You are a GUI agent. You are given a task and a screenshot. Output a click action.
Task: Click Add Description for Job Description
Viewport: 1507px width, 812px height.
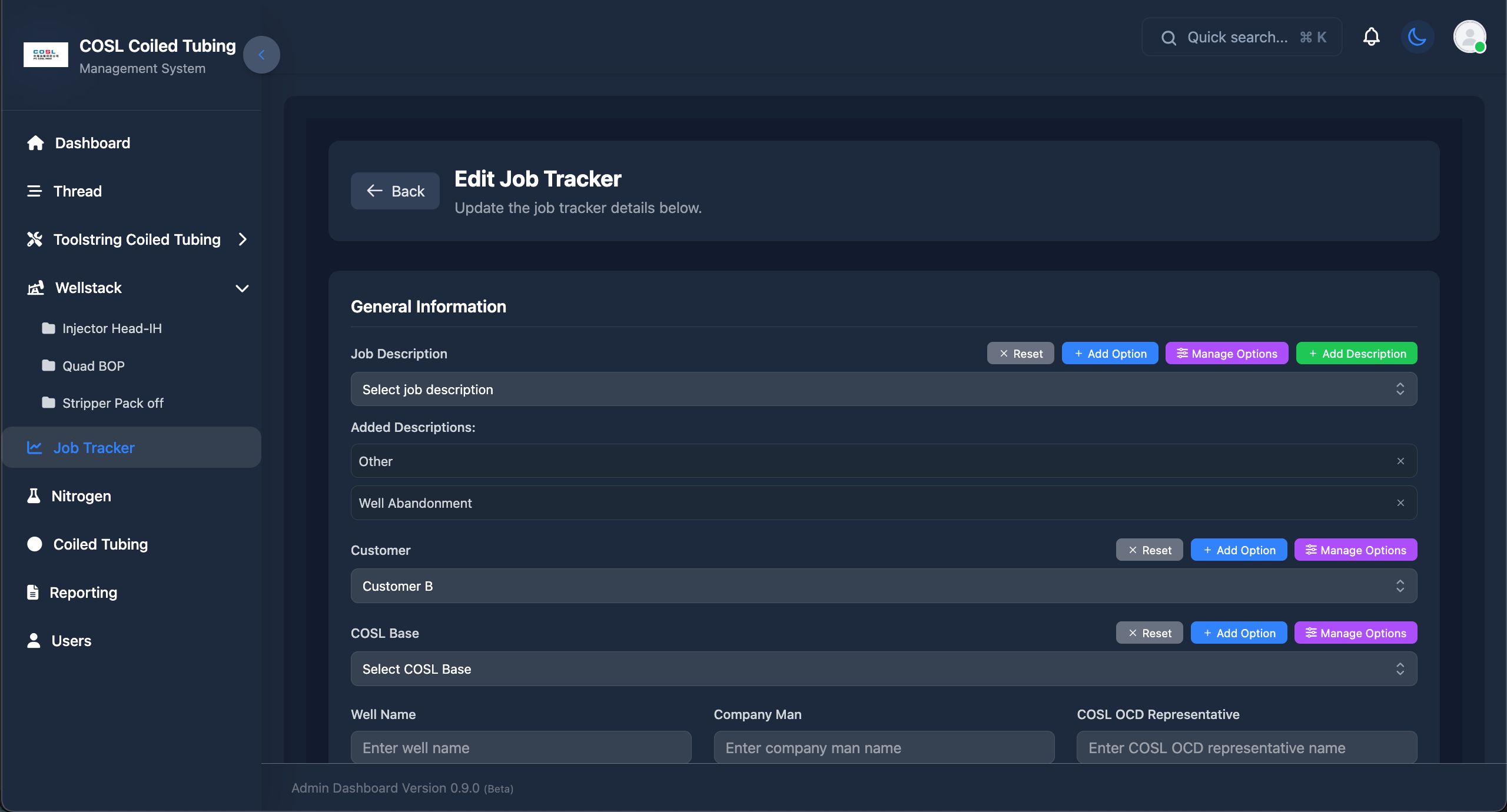point(1356,353)
